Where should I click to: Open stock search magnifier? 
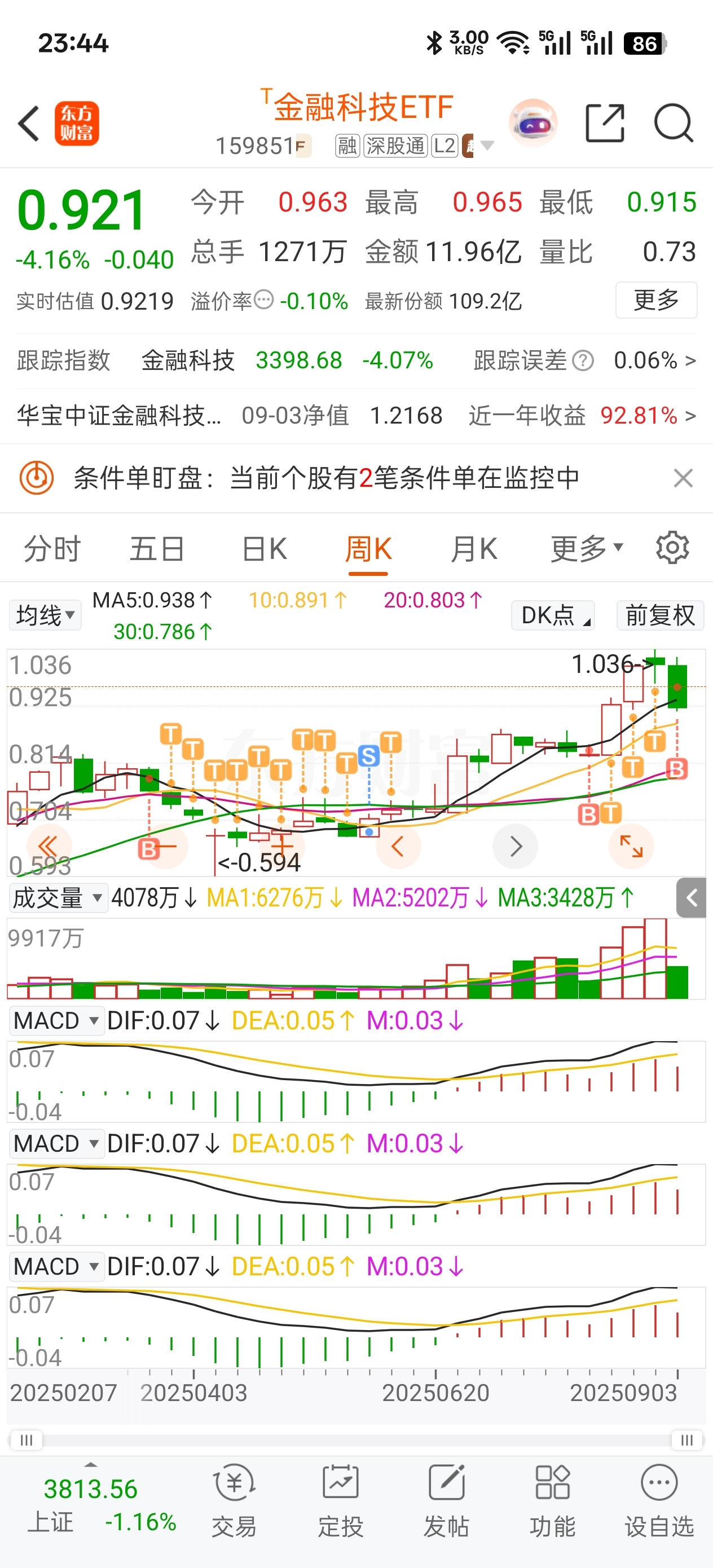[674, 124]
